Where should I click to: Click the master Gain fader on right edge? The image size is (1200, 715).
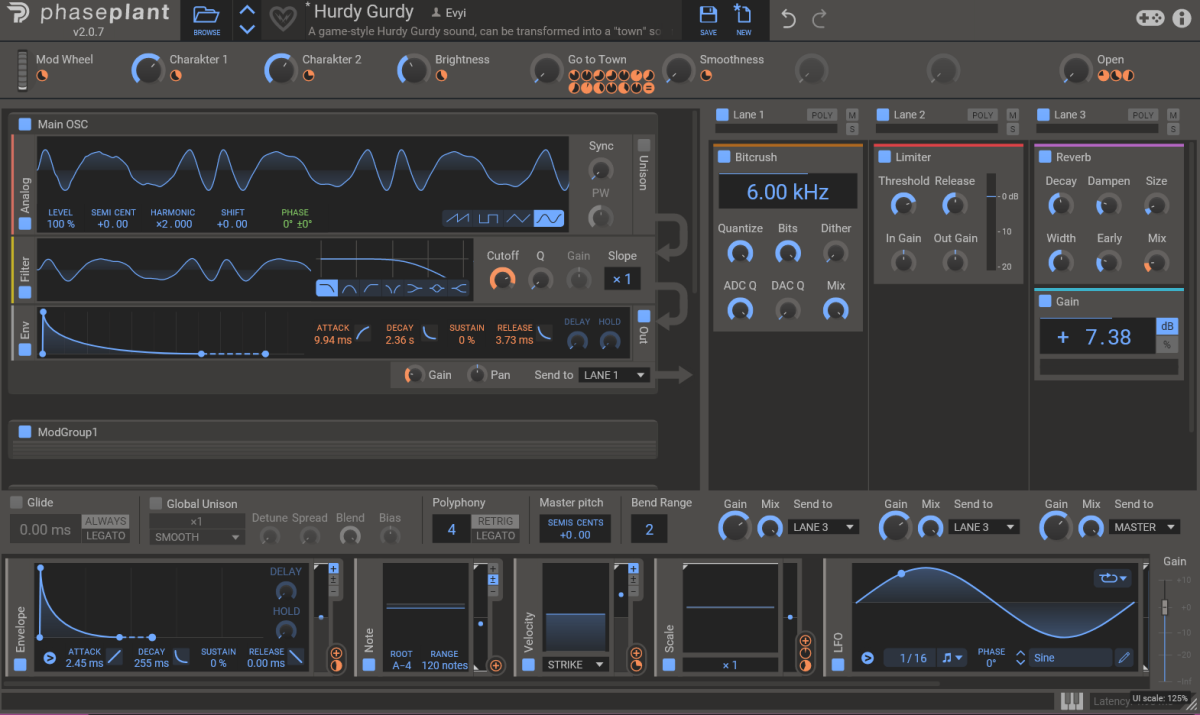pyautogui.click(x=1163, y=608)
